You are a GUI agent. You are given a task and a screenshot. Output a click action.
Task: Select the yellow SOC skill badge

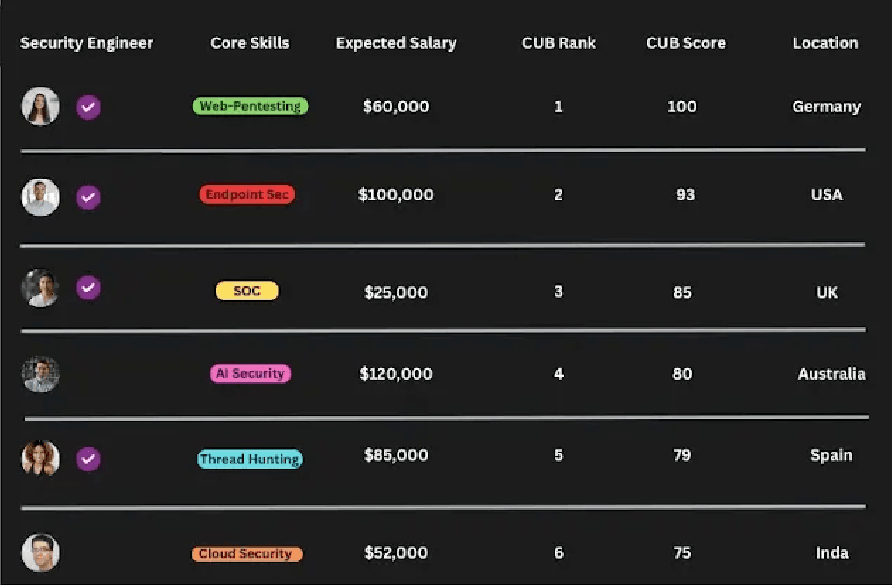point(247,291)
